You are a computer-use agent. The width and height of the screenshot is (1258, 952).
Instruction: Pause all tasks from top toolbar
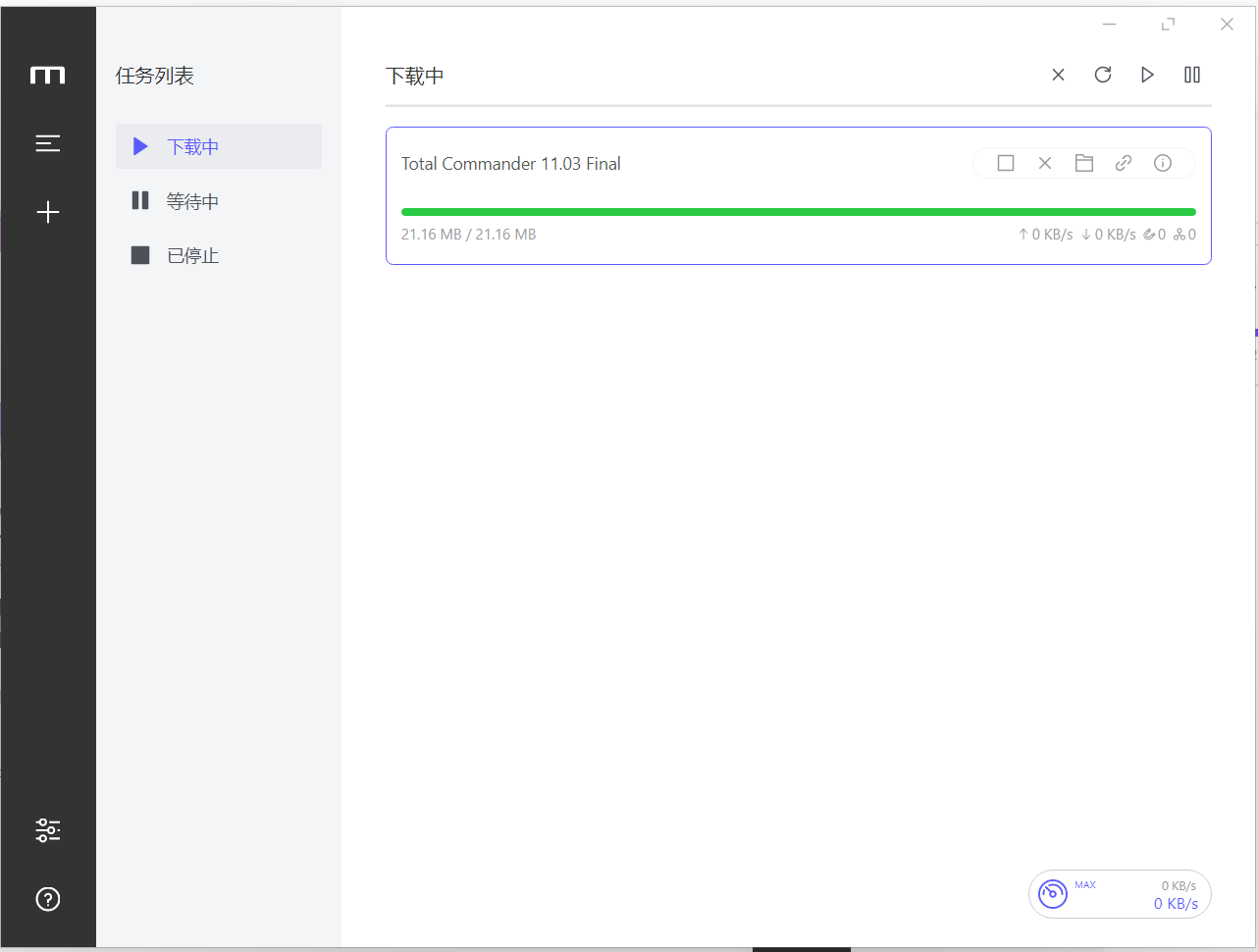tap(1192, 75)
